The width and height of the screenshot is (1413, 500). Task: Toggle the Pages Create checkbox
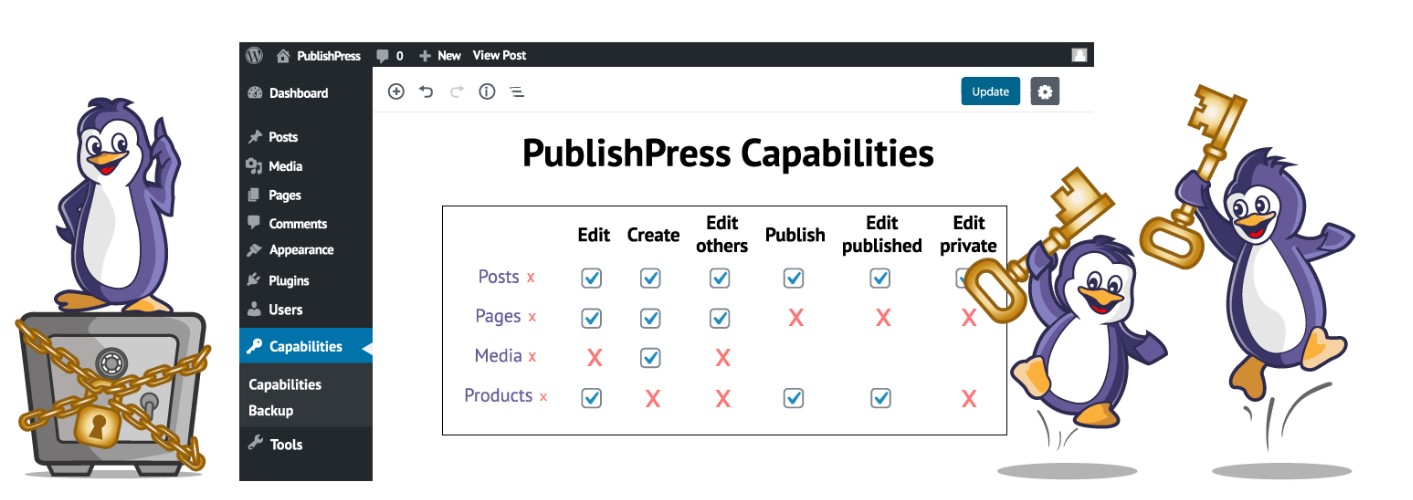coord(651,318)
